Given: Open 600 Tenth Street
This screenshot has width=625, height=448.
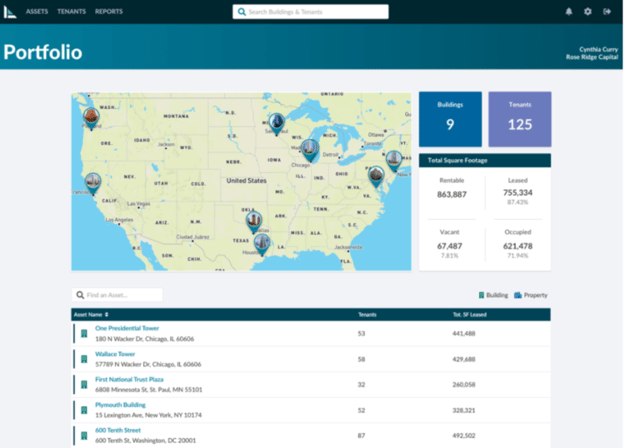Looking at the screenshot, I should coord(118,430).
